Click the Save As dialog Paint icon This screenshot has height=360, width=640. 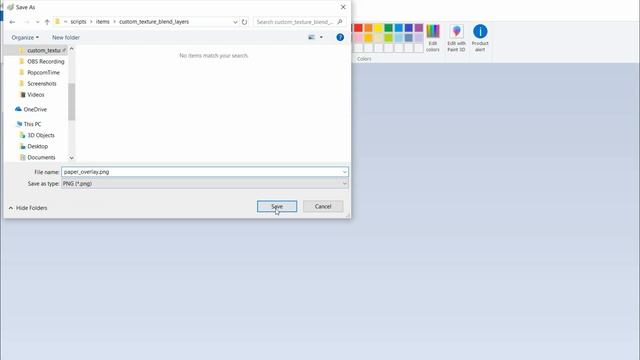click(11, 7)
